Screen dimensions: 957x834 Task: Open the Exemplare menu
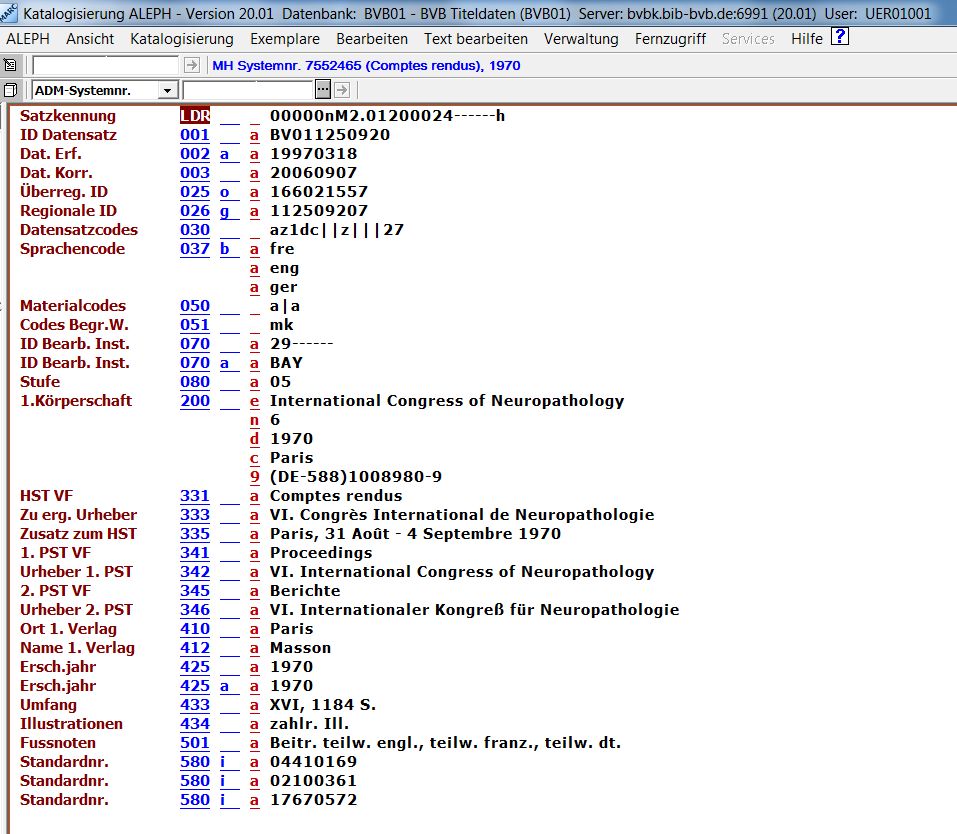click(x=285, y=39)
